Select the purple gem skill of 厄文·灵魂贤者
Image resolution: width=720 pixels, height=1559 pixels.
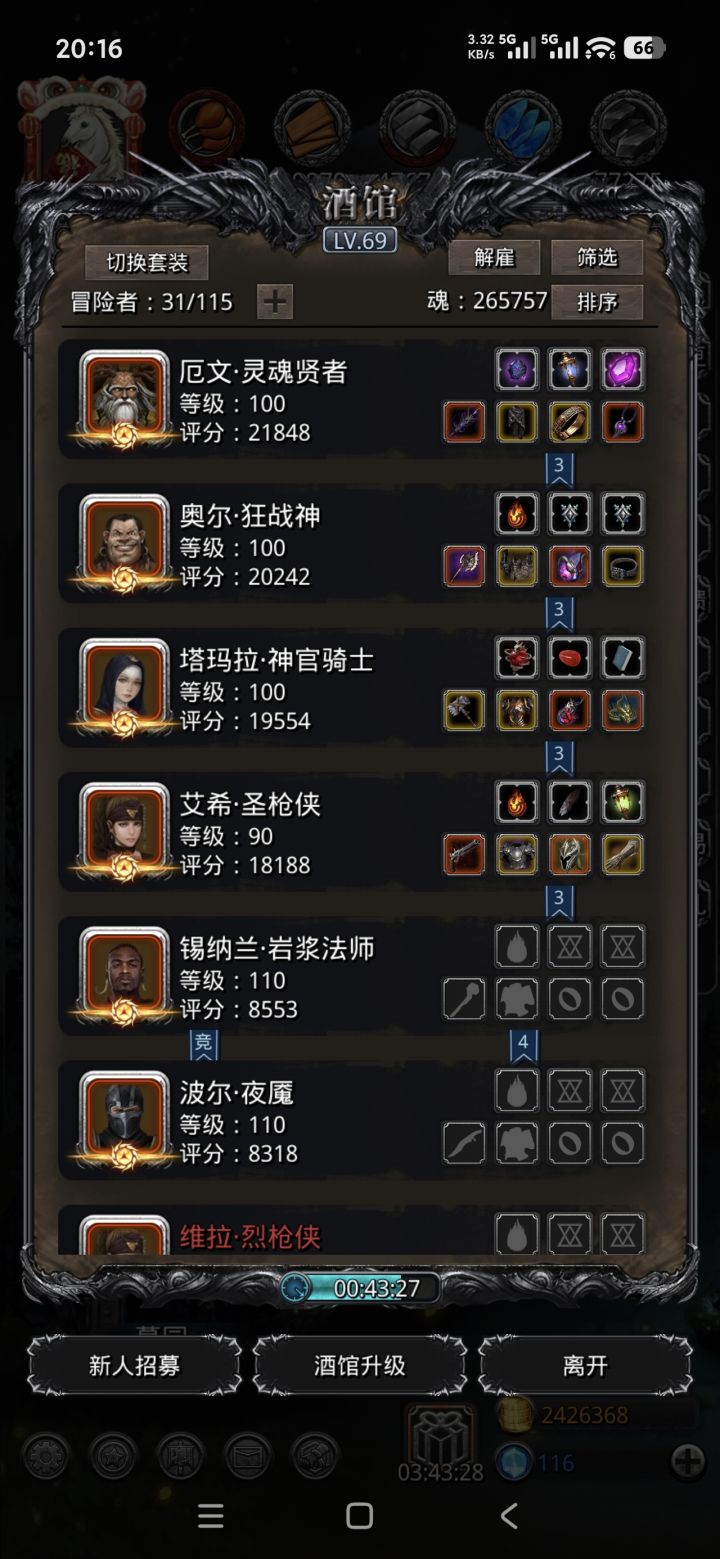coord(622,369)
